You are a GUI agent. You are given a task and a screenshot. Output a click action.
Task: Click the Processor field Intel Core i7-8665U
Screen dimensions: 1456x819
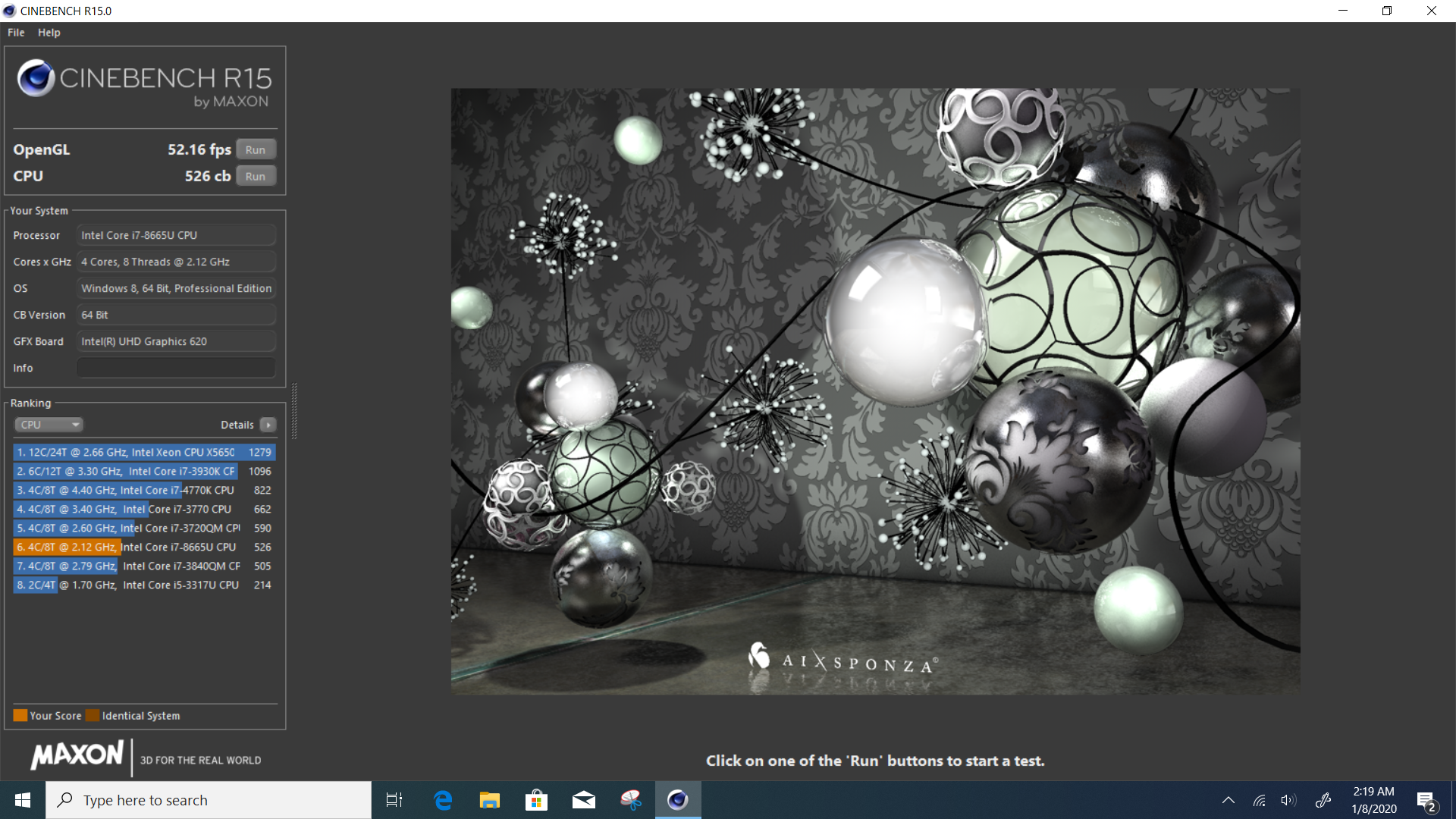[x=176, y=235]
